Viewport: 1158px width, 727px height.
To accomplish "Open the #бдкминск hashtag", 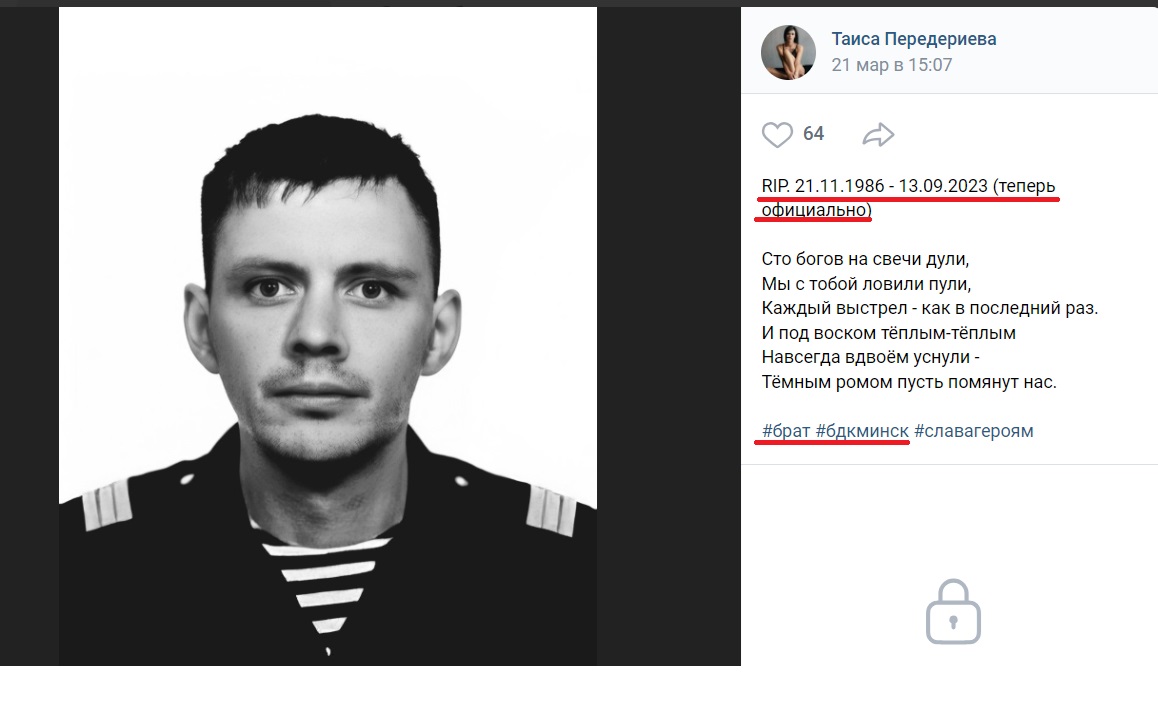I will pos(862,431).
